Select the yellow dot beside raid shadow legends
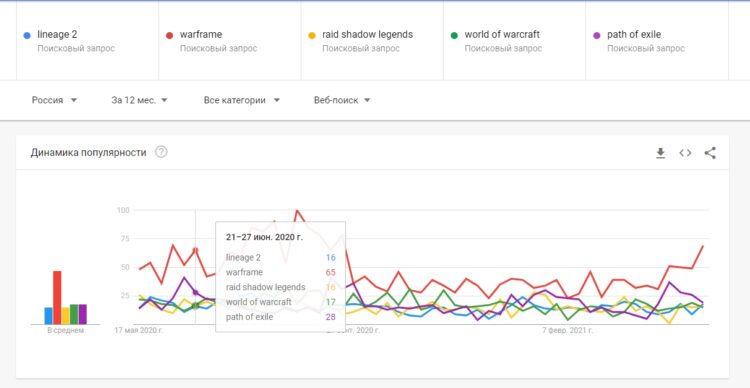The height and width of the screenshot is (388, 750). (312, 35)
